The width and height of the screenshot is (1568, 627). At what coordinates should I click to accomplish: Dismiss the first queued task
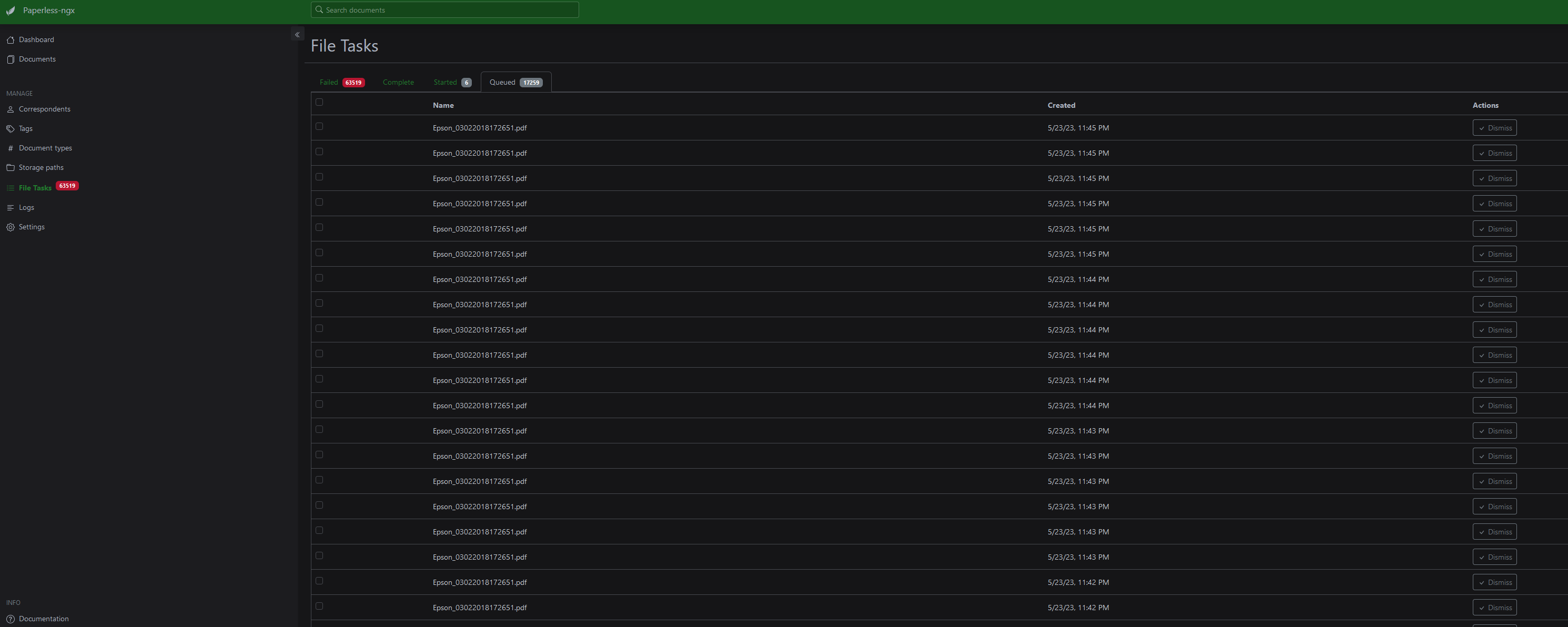coord(1494,128)
